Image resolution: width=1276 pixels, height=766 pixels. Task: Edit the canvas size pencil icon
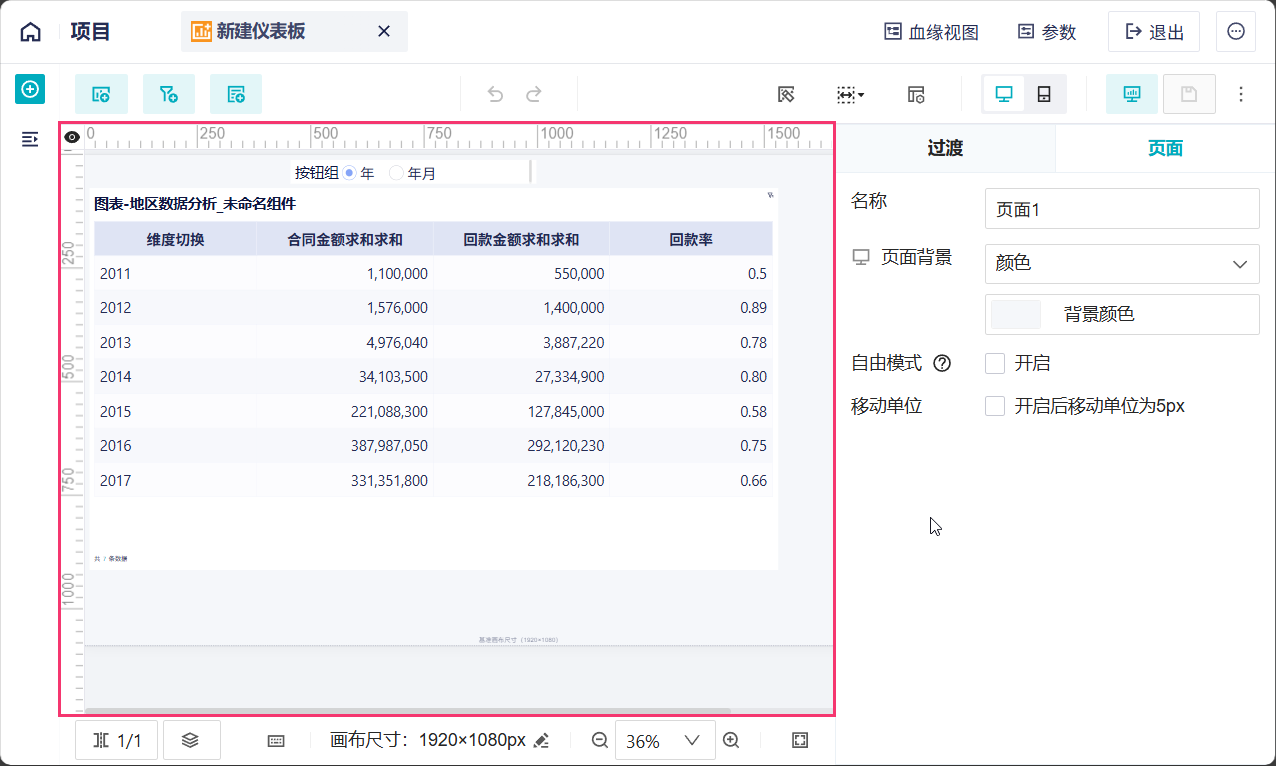click(x=541, y=741)
